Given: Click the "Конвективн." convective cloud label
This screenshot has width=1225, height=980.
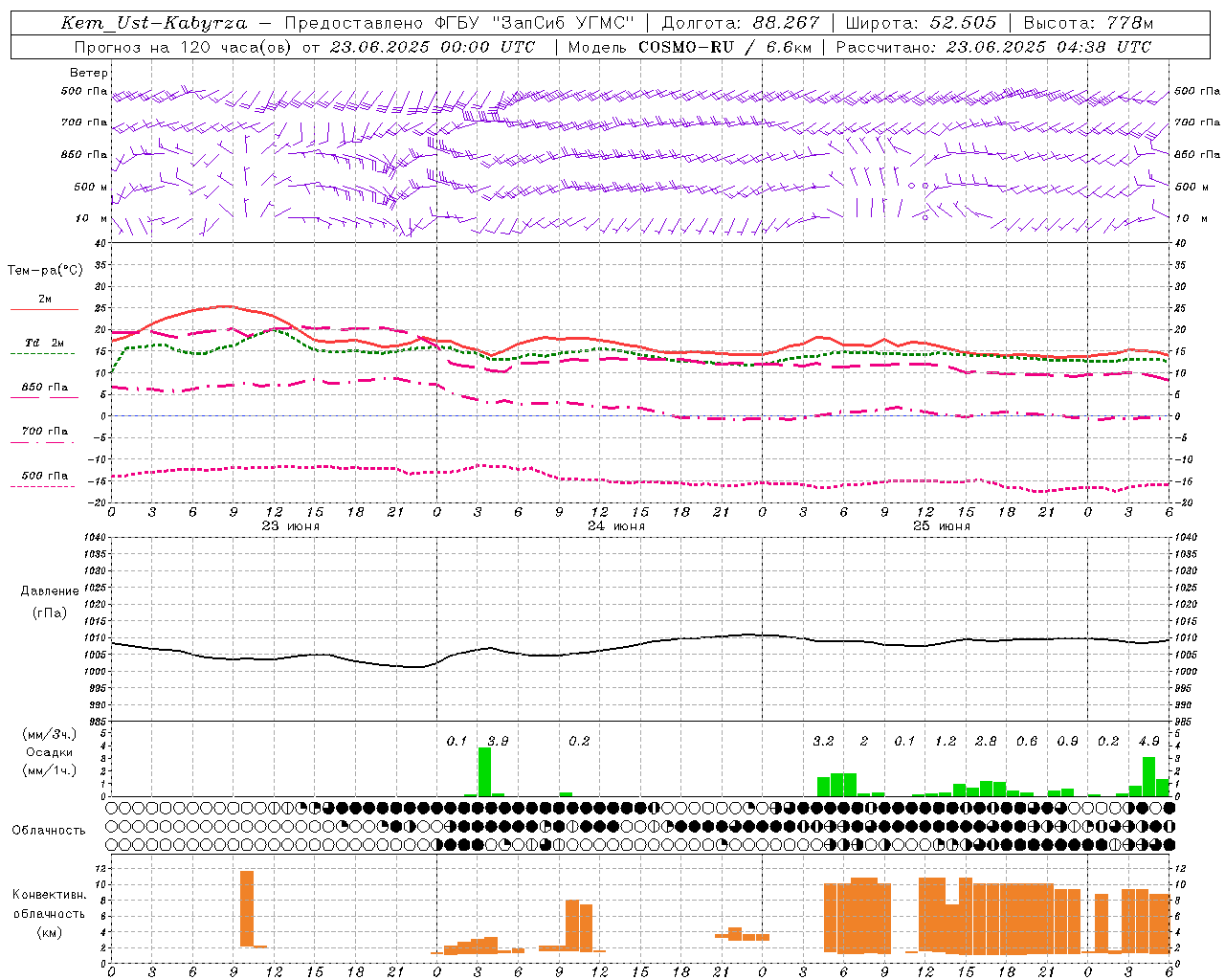Looking at the screenshot, I should coord(49,895).
